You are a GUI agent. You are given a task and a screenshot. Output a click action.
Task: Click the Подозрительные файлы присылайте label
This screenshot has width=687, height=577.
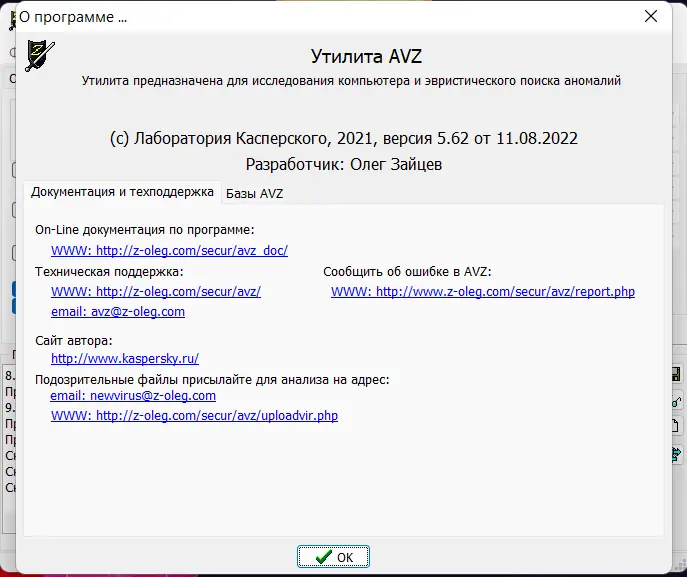click(212, 379)
